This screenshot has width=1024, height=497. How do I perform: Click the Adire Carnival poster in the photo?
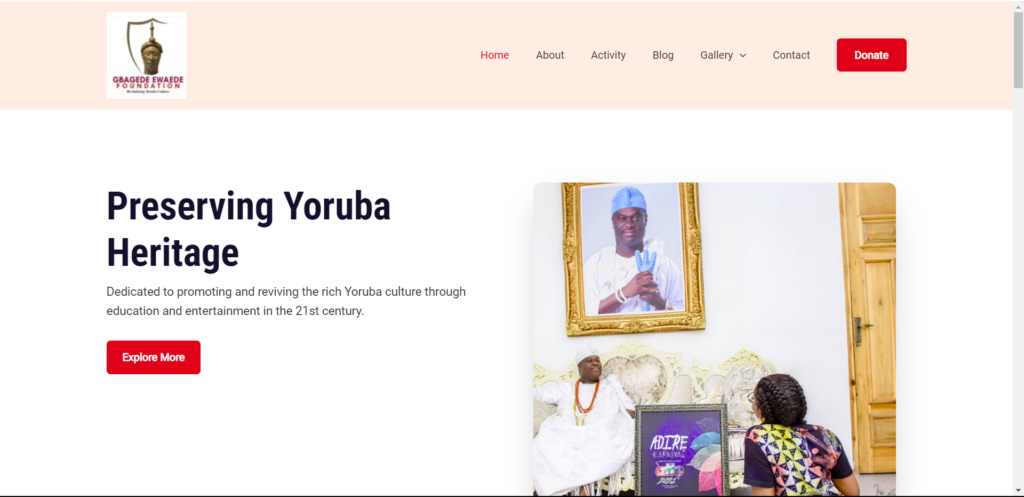(x=682, y=450)
